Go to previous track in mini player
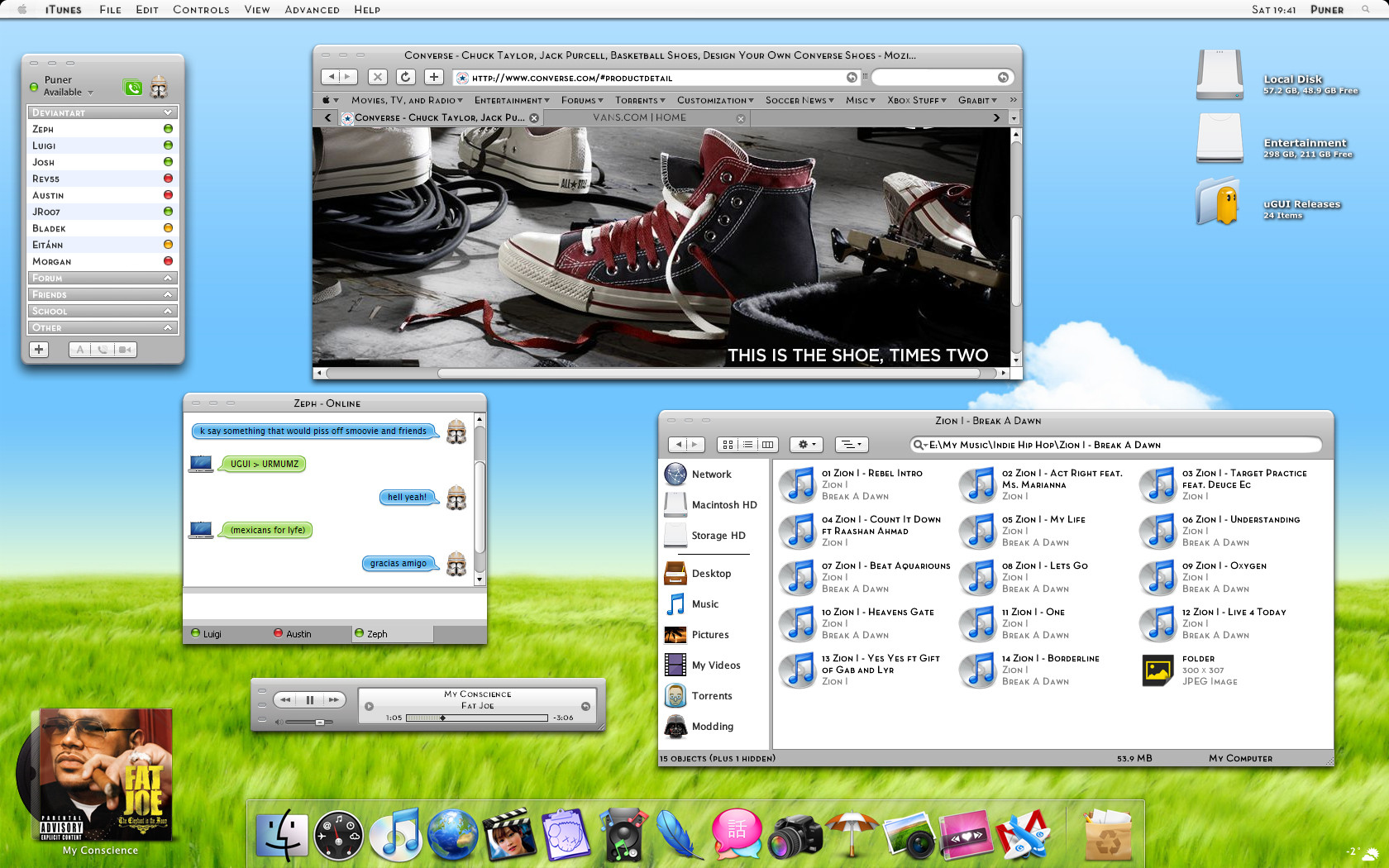This screenshot has height=868, width=1389. [285, 700]
